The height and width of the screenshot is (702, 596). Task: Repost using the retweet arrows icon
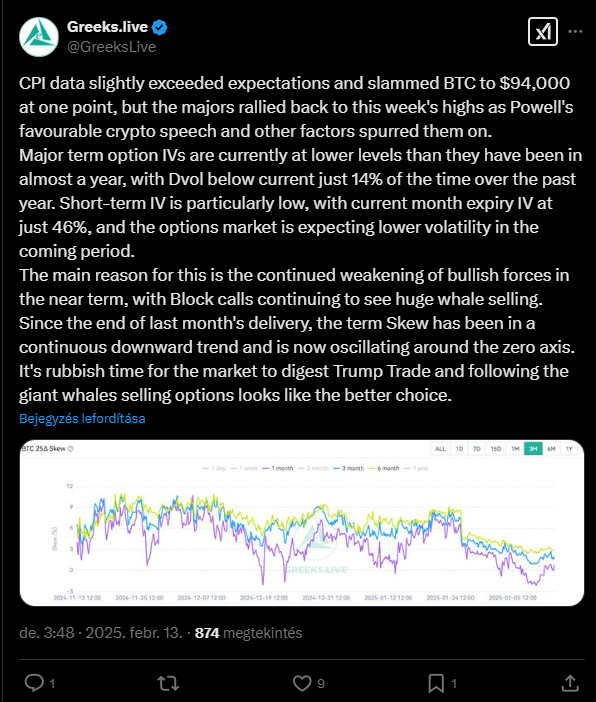tap(168, 683)
